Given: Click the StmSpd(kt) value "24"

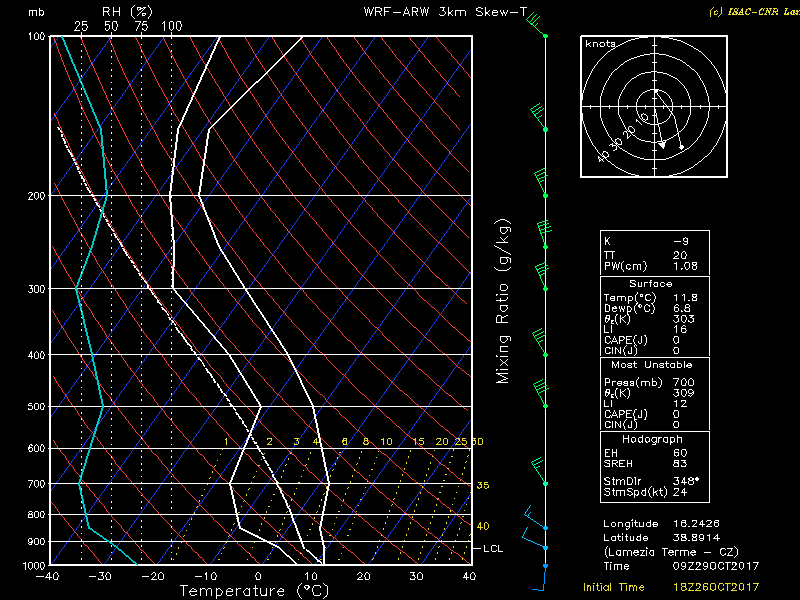Looking at the screenshot, I should (x=680, y=492).
